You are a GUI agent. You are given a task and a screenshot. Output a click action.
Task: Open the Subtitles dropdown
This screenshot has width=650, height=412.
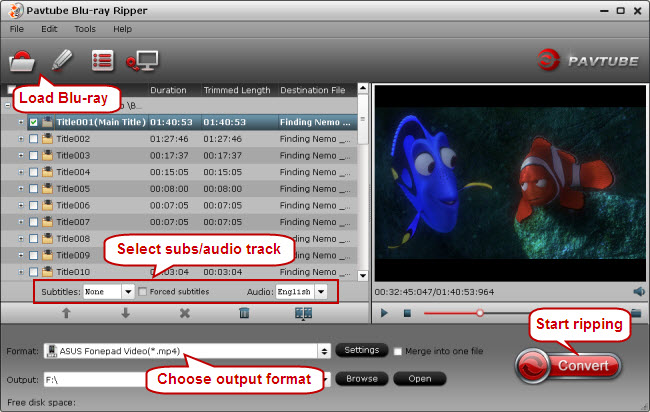pyautogui.click(x=128, y=292)
